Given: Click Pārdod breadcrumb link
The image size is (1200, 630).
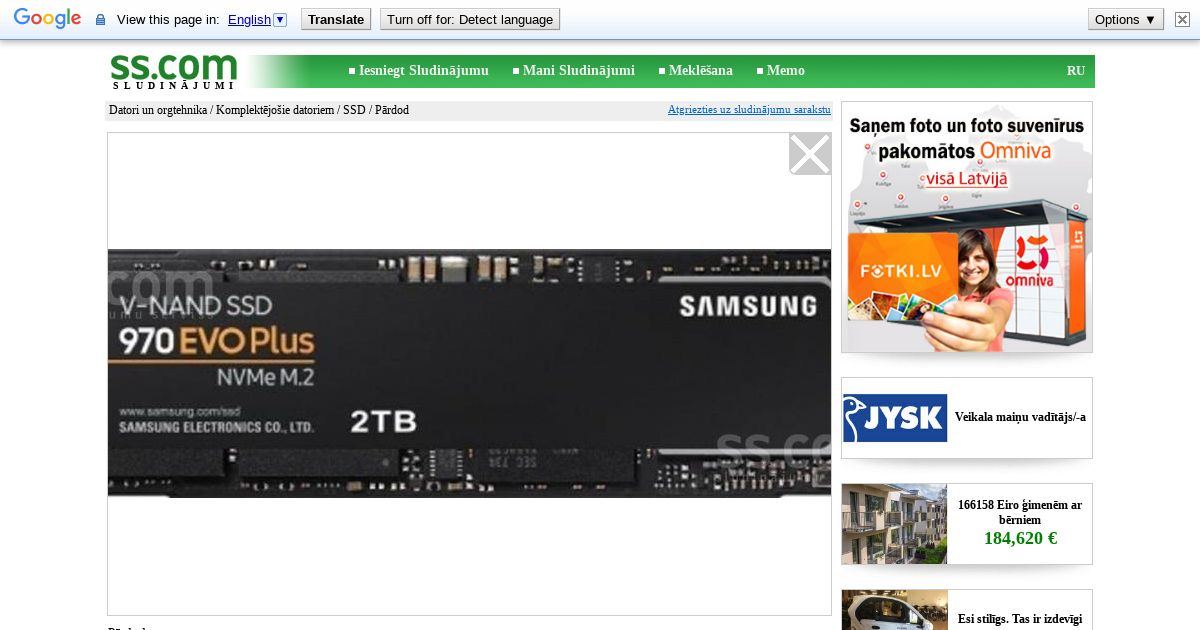Looking at the screenshot, I should (392, 110).
